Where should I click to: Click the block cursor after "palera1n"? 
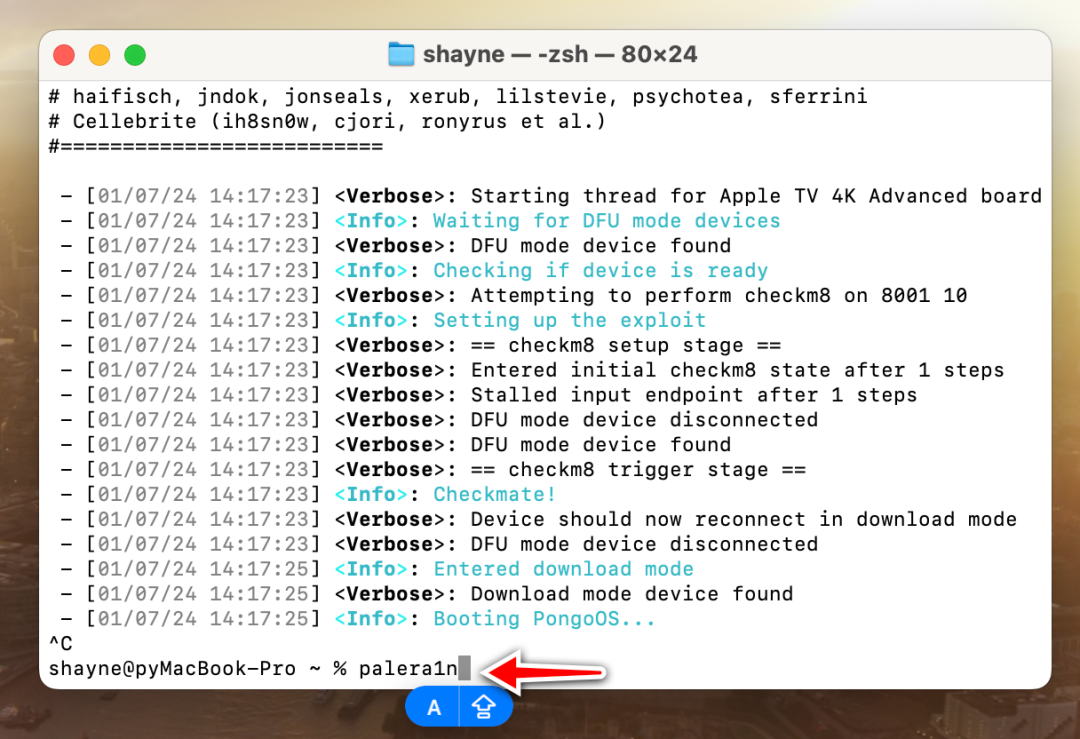(x=465, y=668)
